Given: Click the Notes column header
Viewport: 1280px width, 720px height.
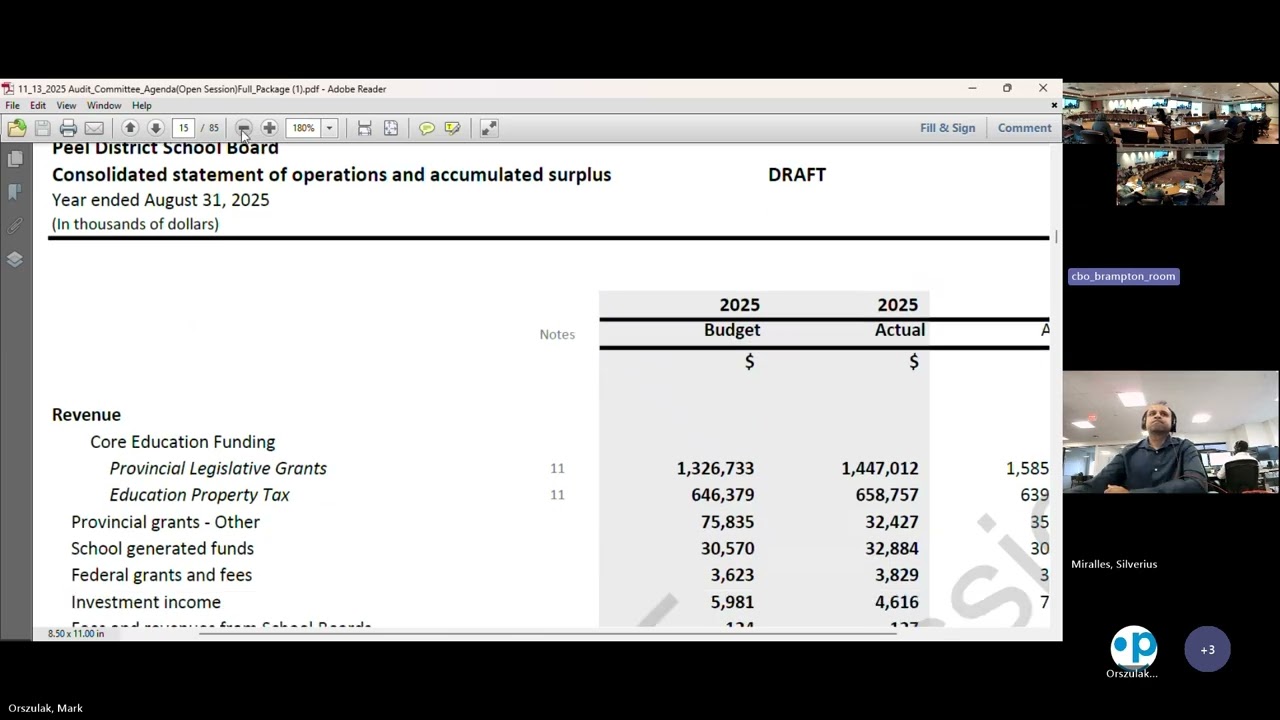Looking at the screenshot, I should [x=557, y=334].
